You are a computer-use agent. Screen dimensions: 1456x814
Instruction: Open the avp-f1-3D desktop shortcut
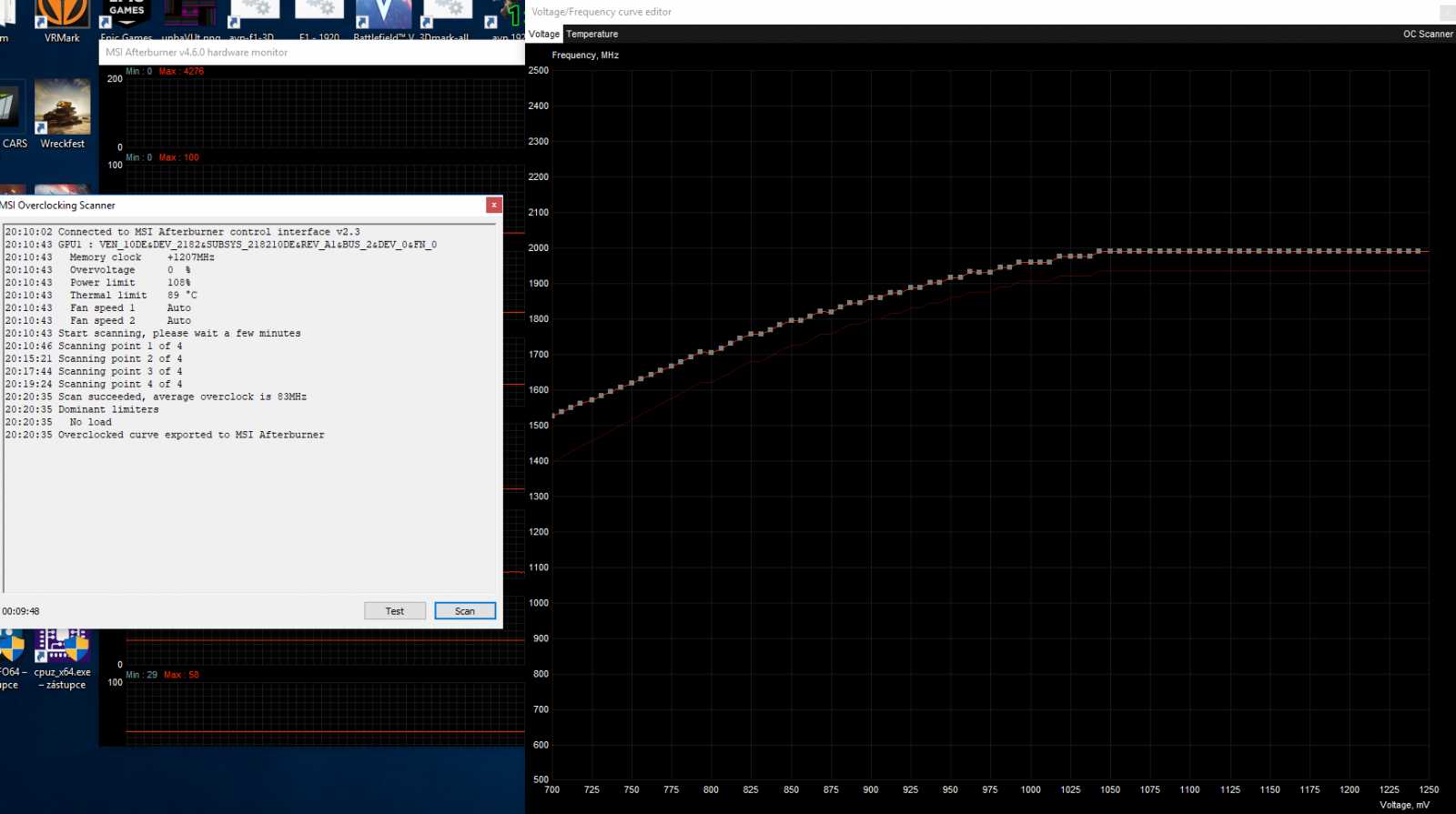click(252, 20)
